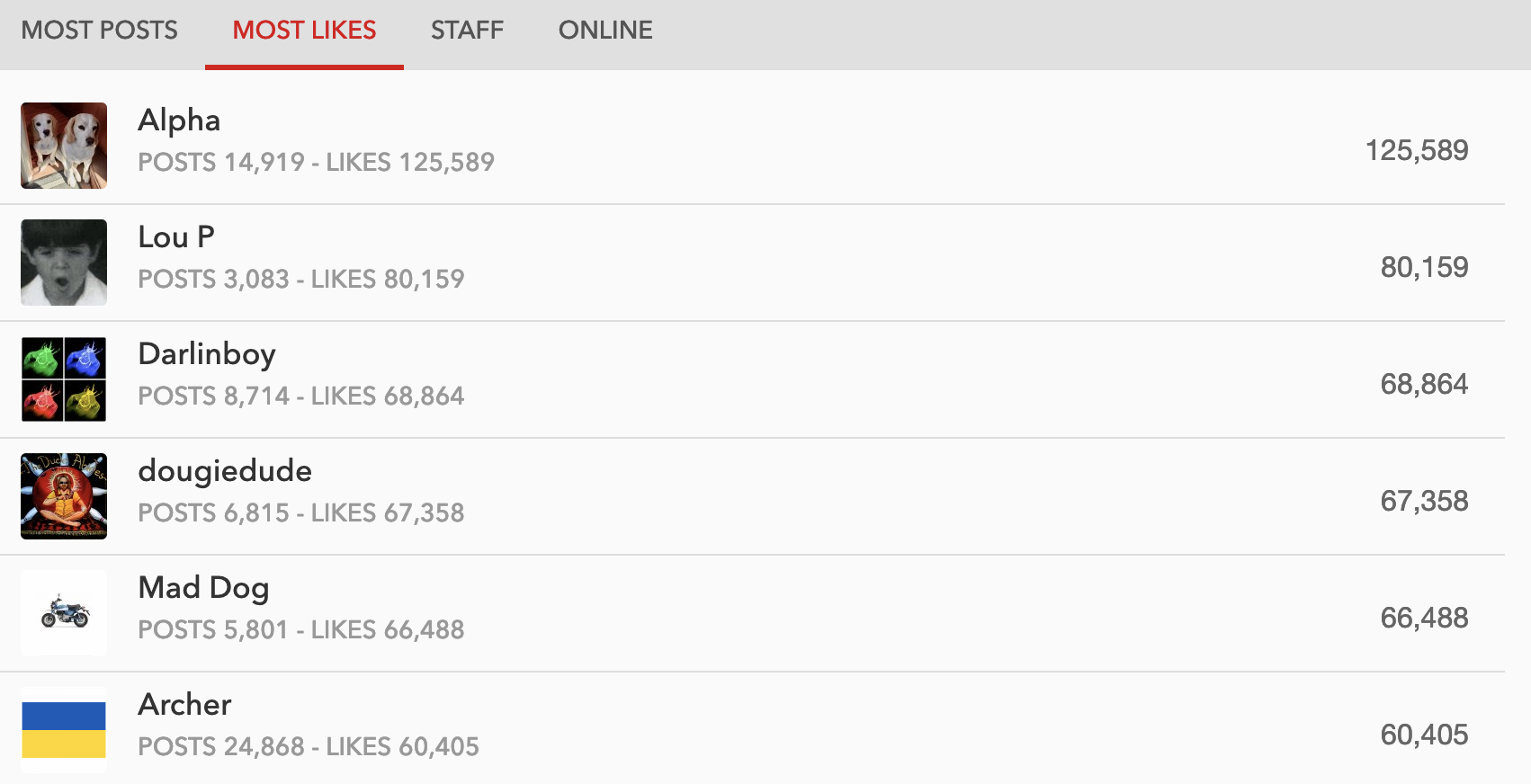1531x784 pixels.
Task: Switch to the Most Posts tab
Action: 100,31
